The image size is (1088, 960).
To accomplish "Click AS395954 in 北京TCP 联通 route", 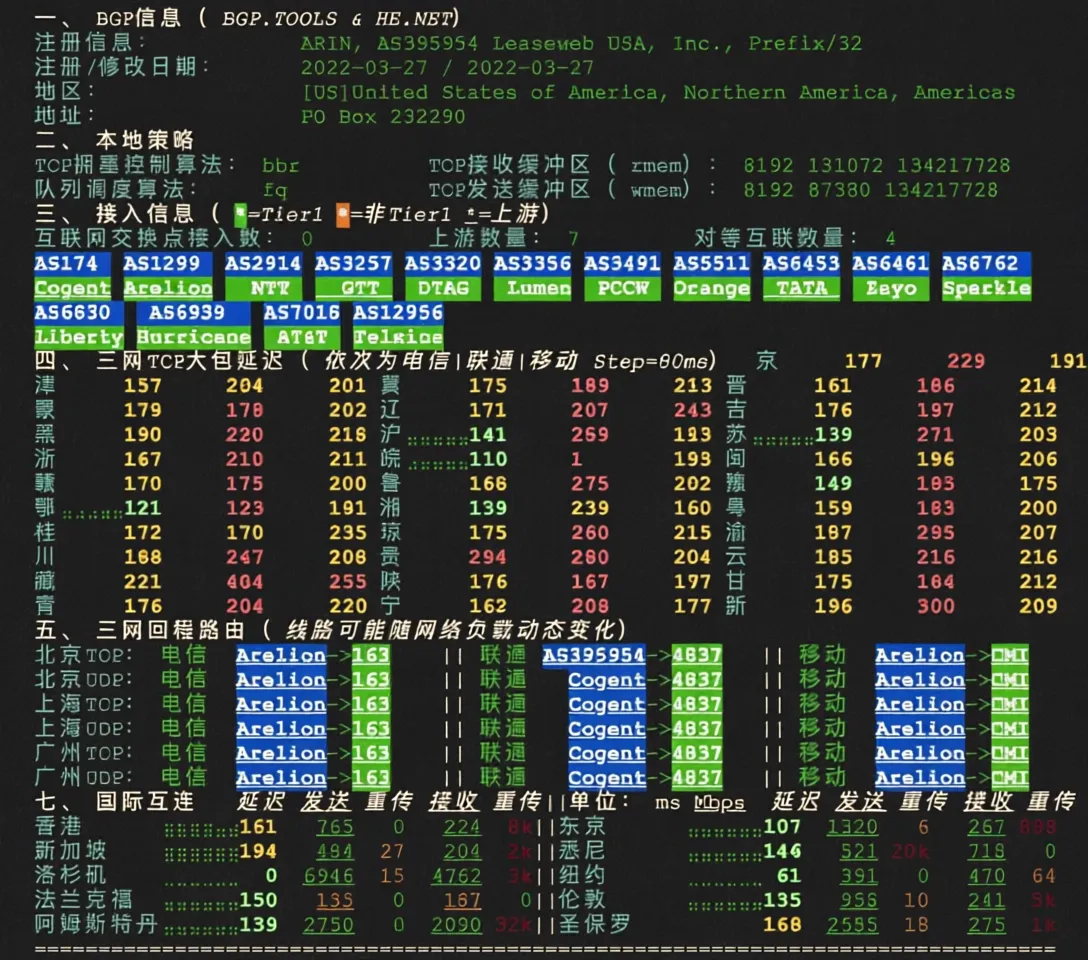I will (593, 655).
